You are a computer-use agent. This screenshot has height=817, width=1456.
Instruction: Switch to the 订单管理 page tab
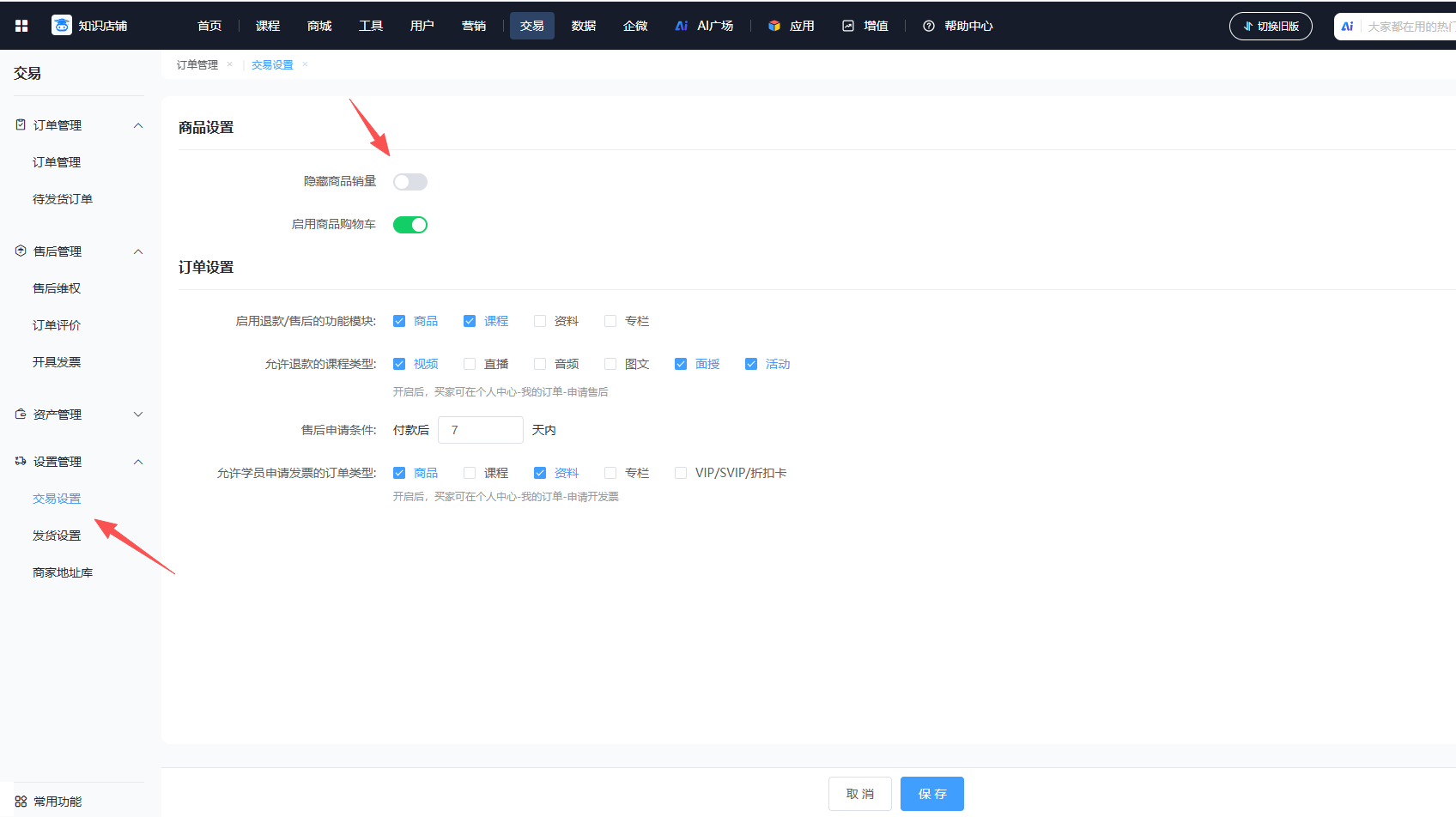click(197, 64)
